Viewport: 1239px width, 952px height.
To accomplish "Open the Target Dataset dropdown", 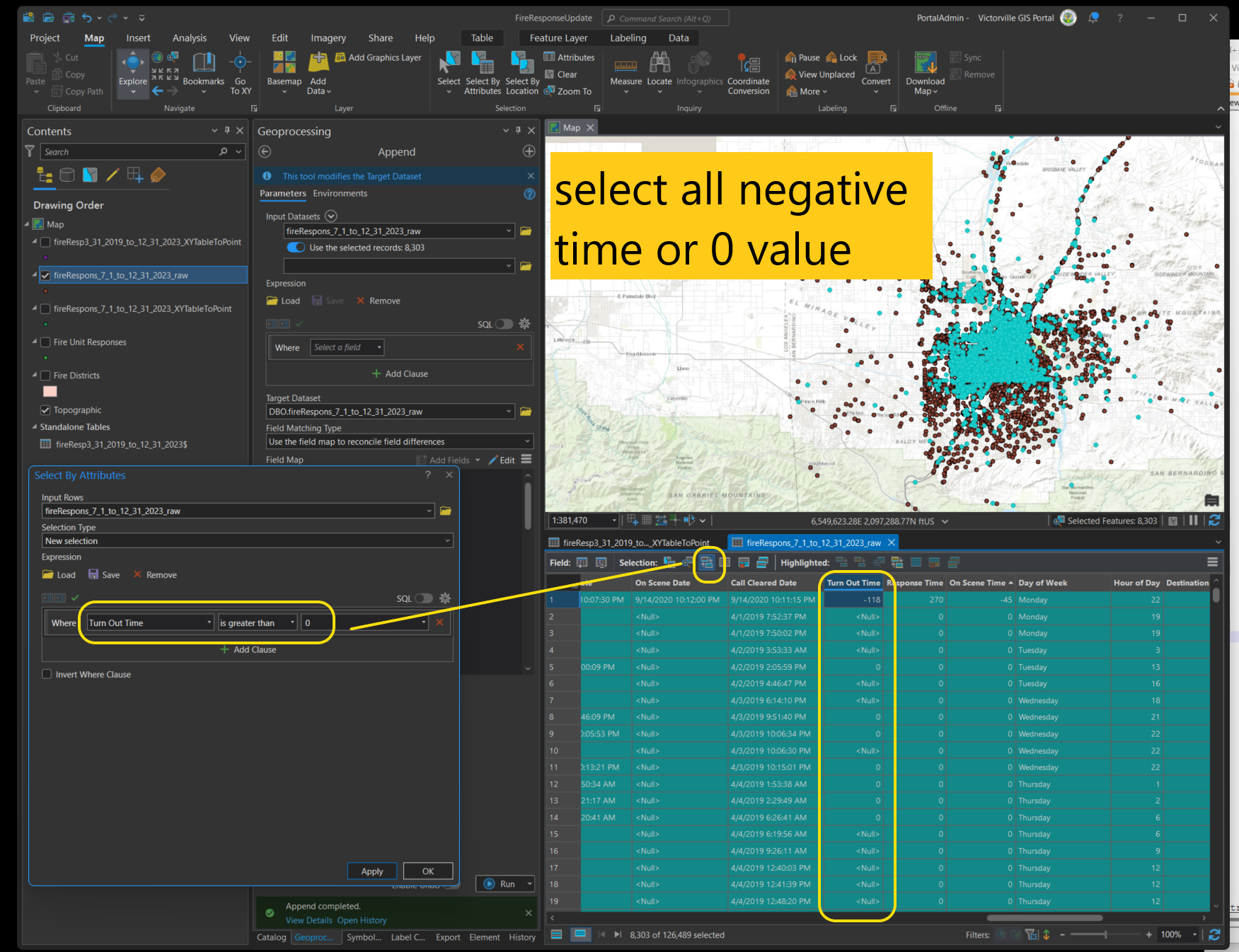I will click(509, 412).
